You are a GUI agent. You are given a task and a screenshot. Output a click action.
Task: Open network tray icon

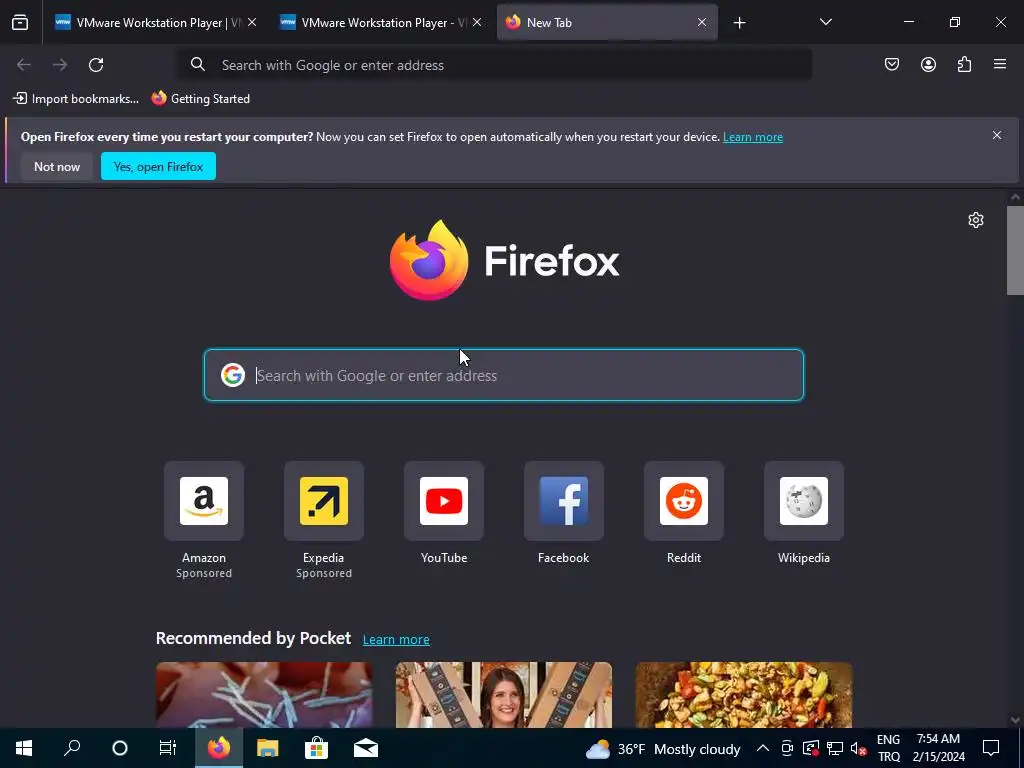click(x=835, y=748)
